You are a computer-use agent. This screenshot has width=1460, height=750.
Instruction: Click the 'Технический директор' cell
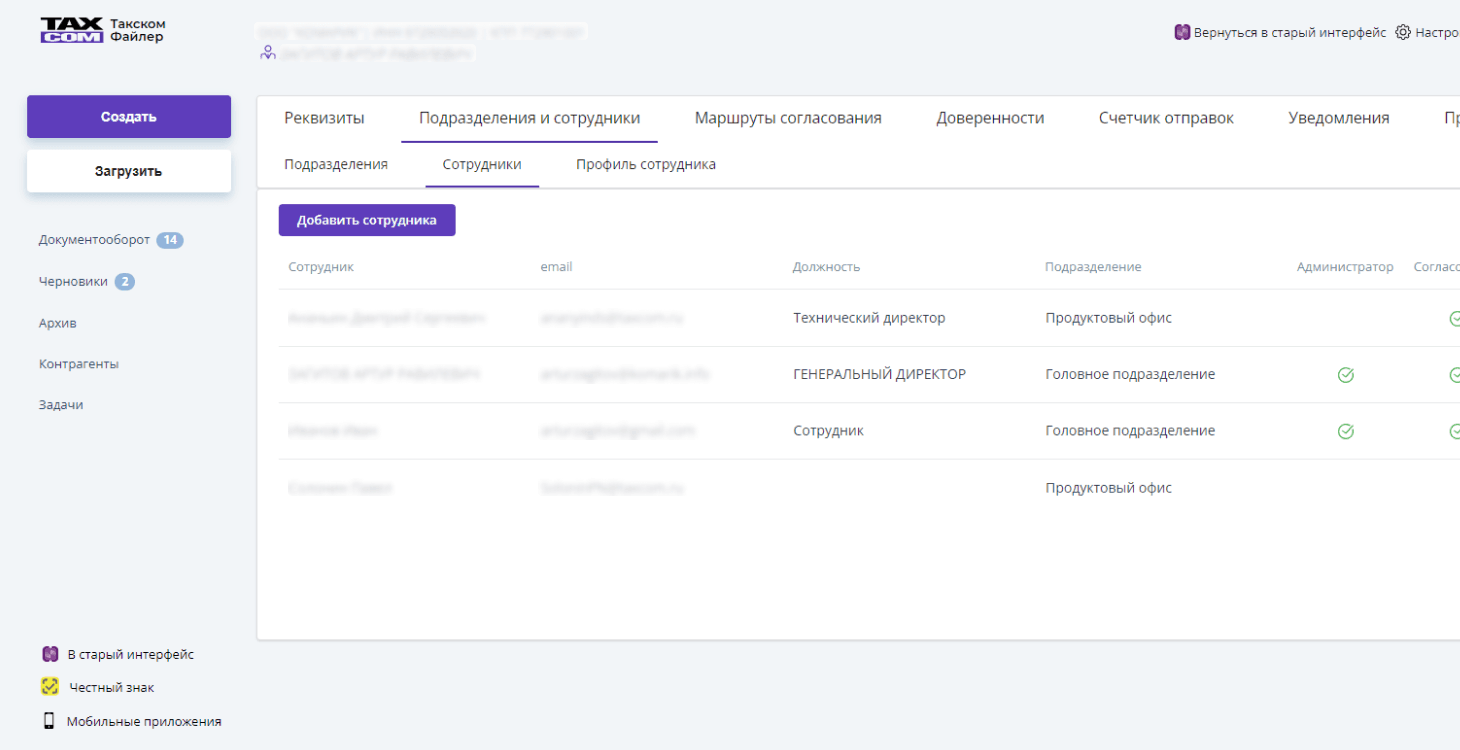(869, 318)
